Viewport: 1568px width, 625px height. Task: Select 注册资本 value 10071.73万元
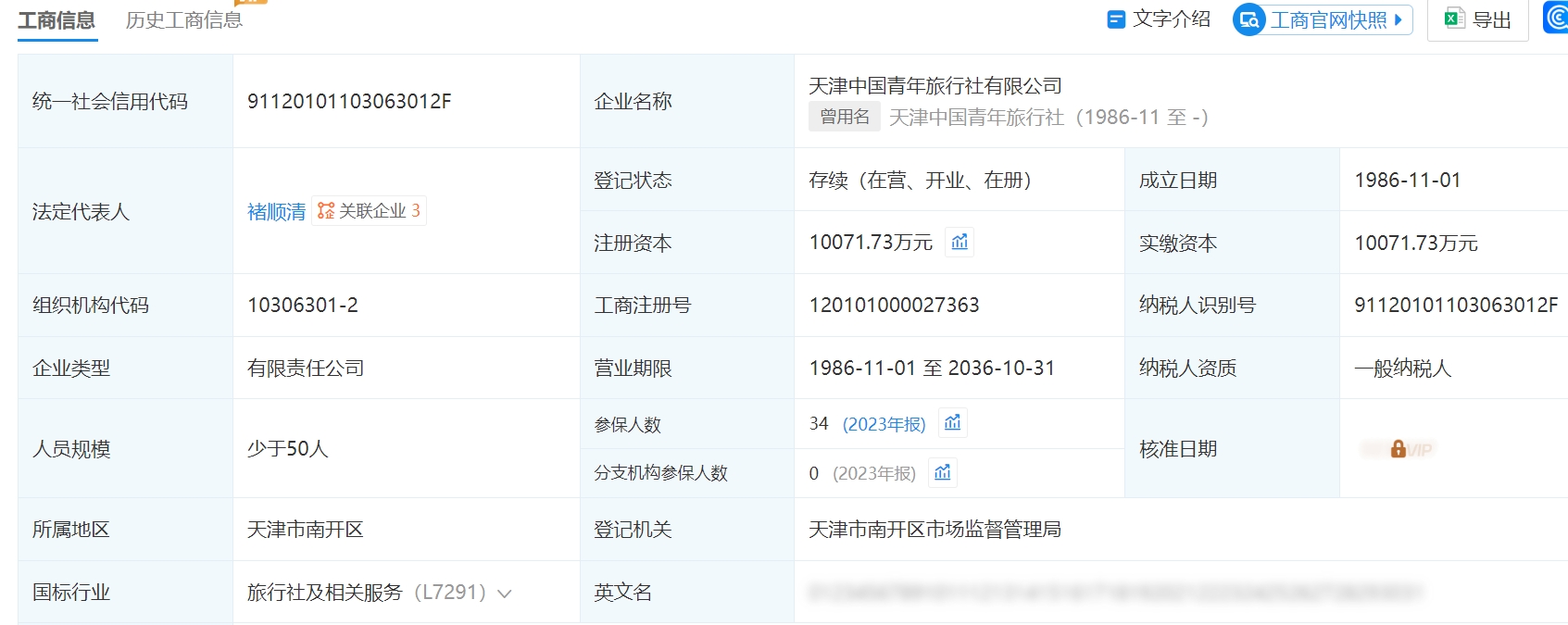tap(871, 243)
